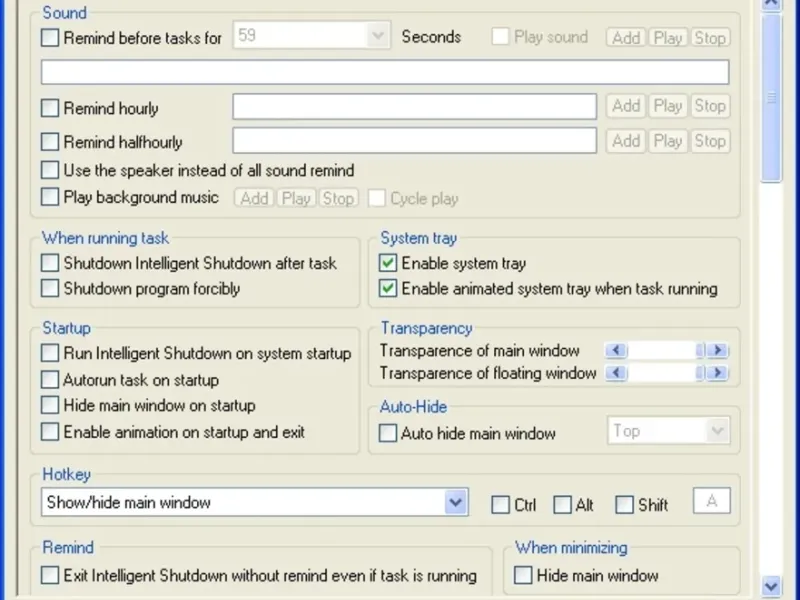Tick the Ctrl hotkey checkbox

(500, 505)
